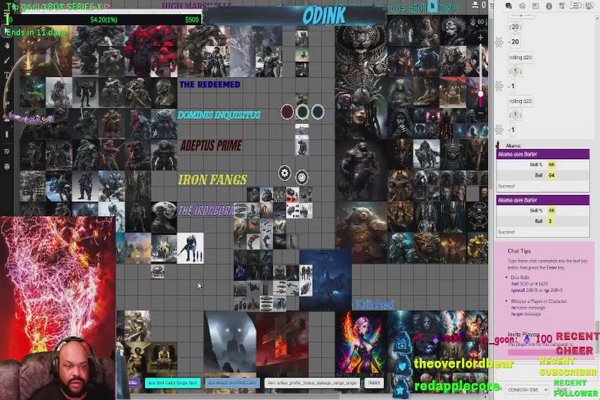
Task: Click the second 'Akama uses Barter' header
Action: coord(543,200)
